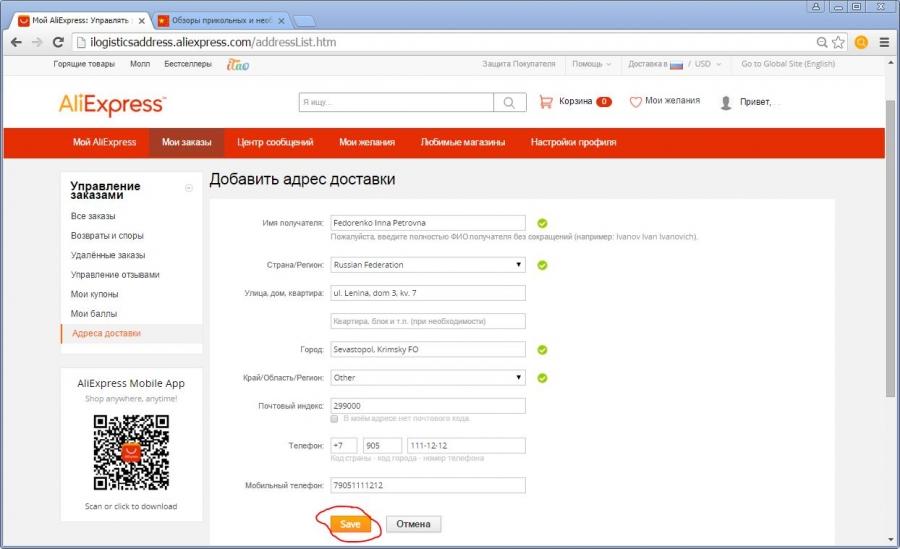Switch to Настройки профиля tab
Viewport: 900px width, 549px height.
[573, 142]
